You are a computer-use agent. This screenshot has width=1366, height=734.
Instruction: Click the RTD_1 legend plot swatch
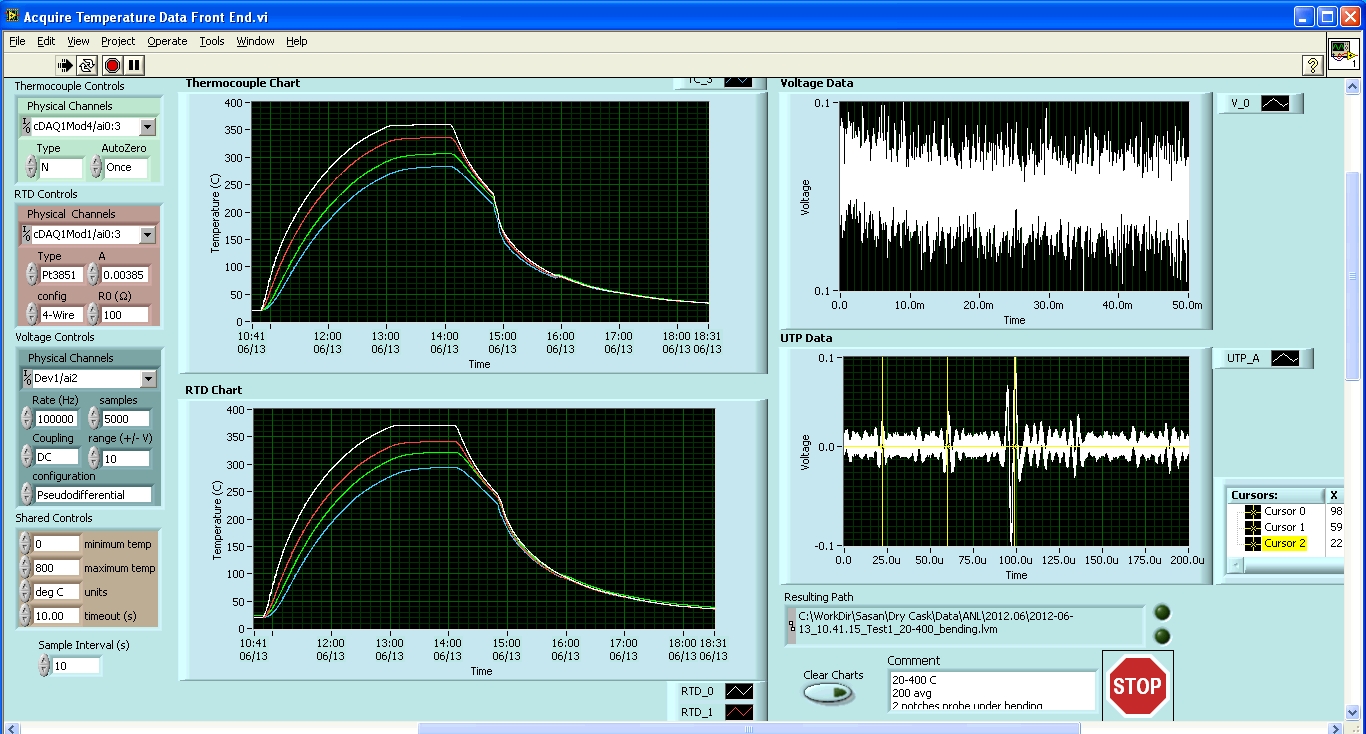point(738,712)
